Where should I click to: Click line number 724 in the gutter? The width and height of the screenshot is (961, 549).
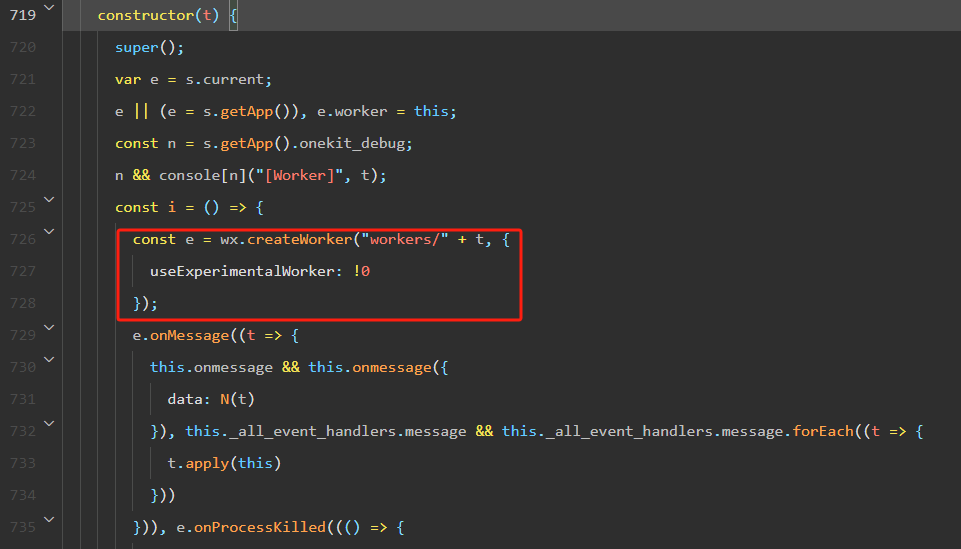point(23,175)
